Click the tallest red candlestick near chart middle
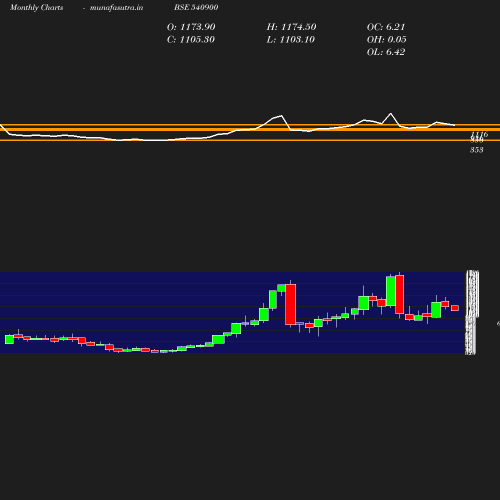Viewport: 500px width, 500px height. [x=291, y=304]
